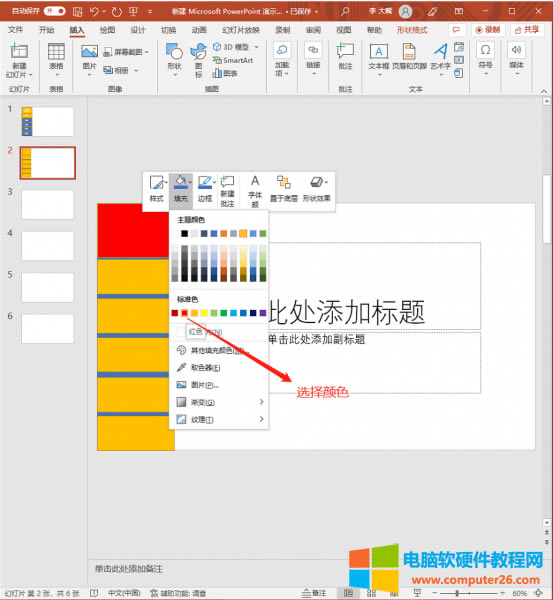This screenshot has width=553, height=600.
Task: Click the 页眉和页脚 (Header & Footer) icon
Action: [409, 51]
